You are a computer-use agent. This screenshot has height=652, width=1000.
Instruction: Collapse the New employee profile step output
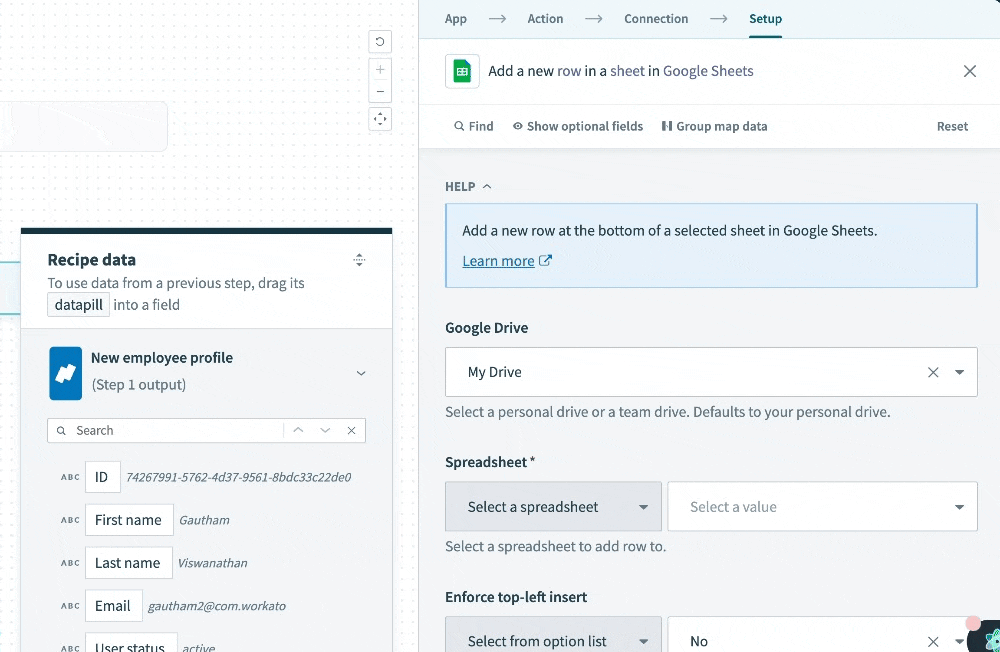coord(360,373)
